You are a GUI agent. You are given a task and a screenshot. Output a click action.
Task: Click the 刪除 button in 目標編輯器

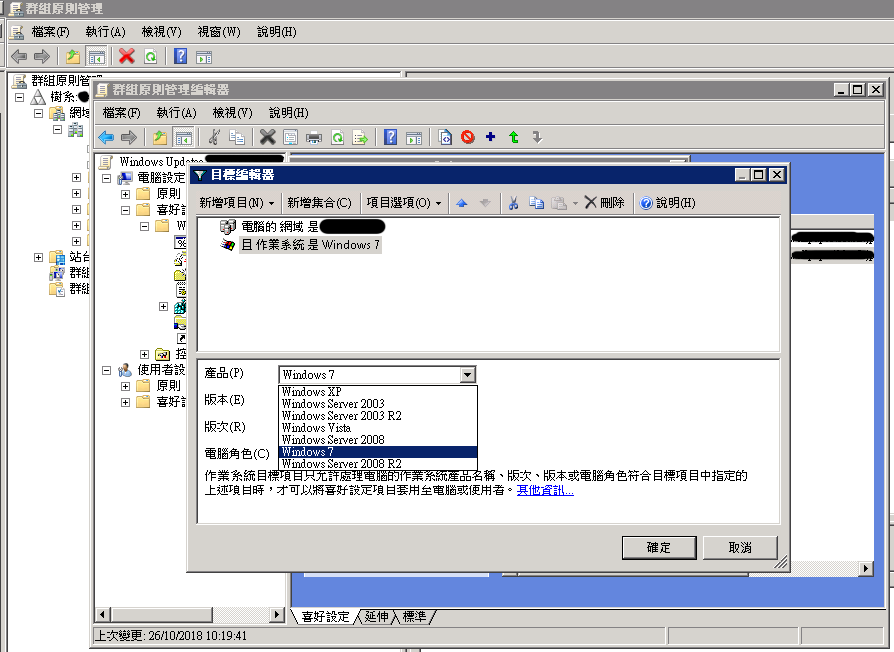(604, 203)
